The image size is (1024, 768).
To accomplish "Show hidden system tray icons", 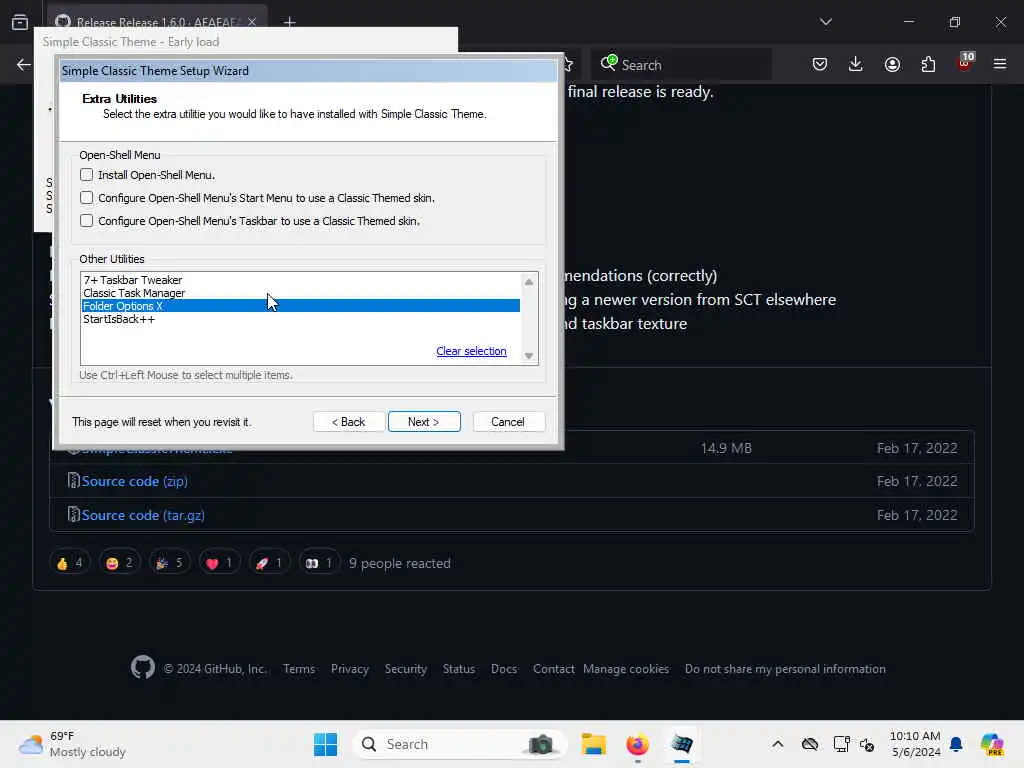I will [x=778, y=744].
